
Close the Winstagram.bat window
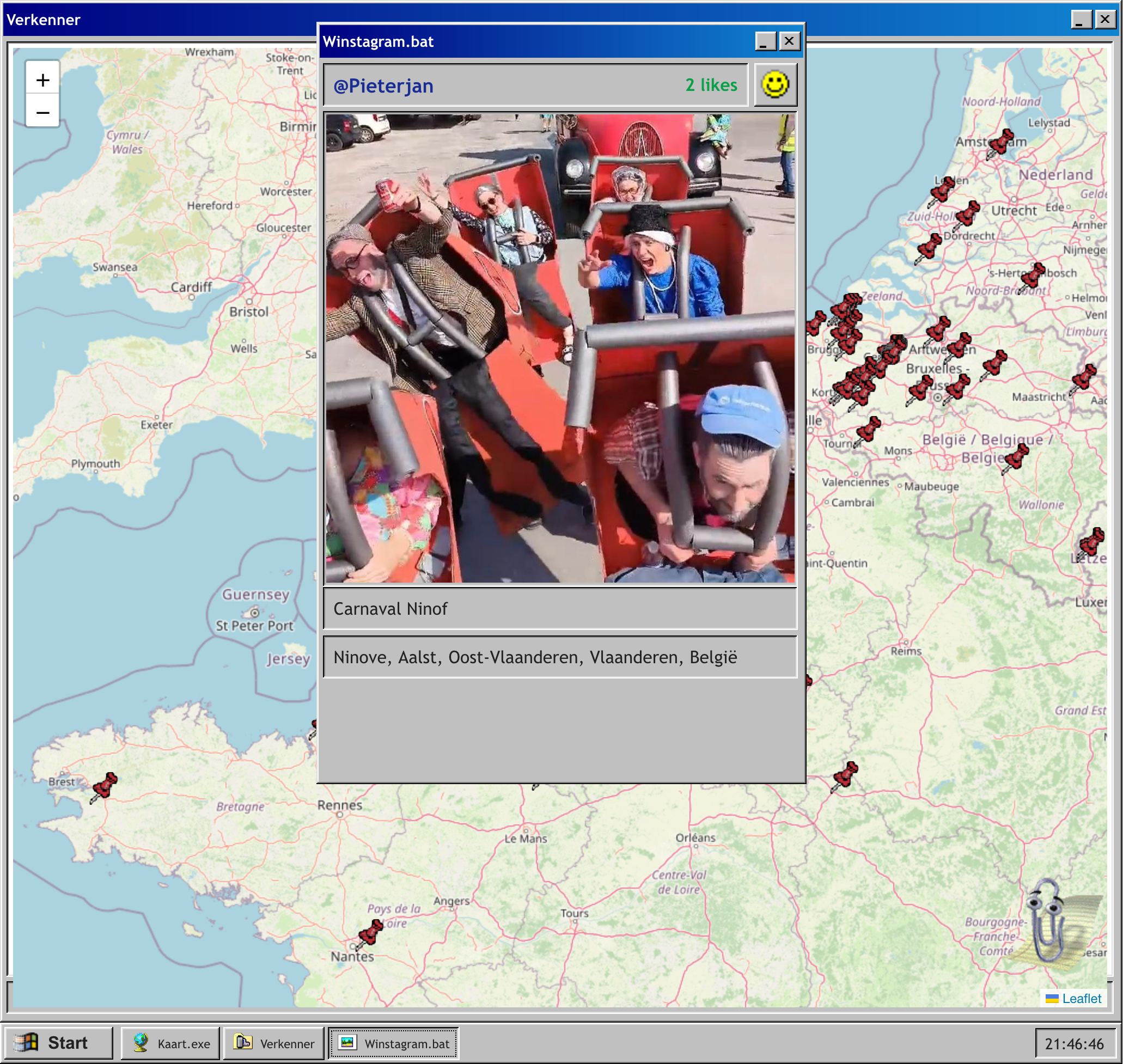coord(789,41)
